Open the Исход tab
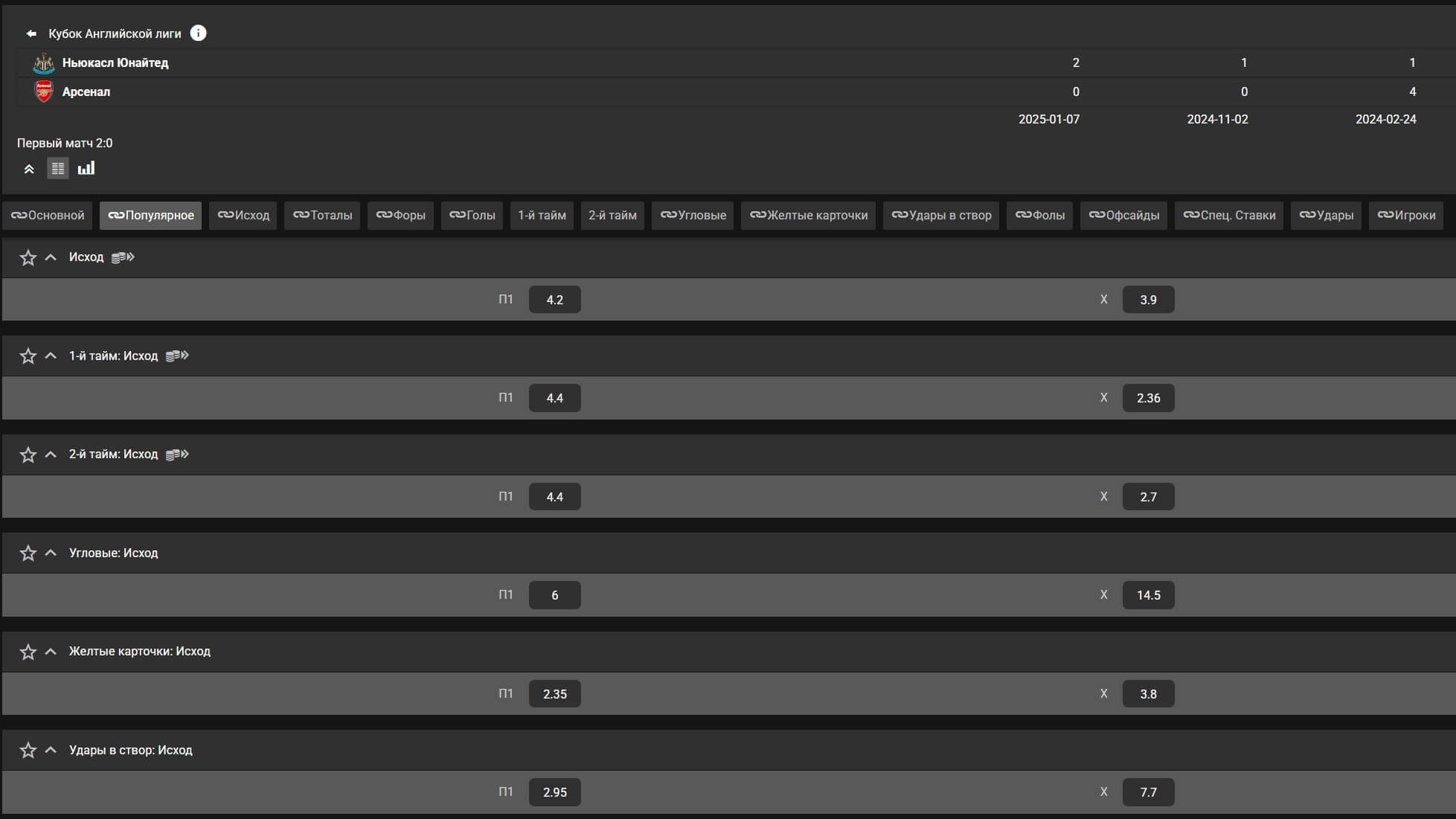The width and height of the screenshot is (1456, 819). [243, 216]
